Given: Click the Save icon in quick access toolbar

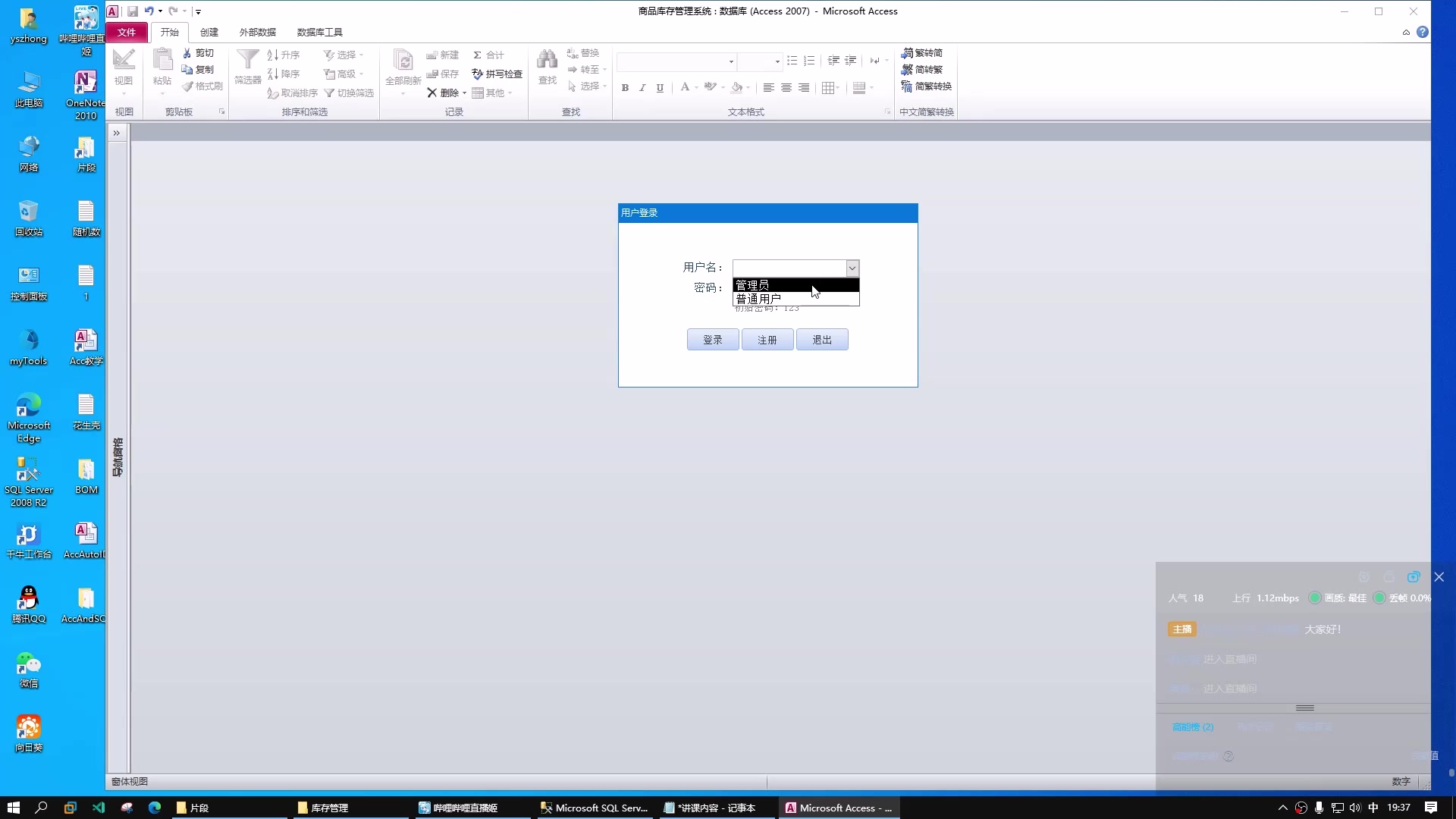Looking at the screenshot, I should click(133, 11).
